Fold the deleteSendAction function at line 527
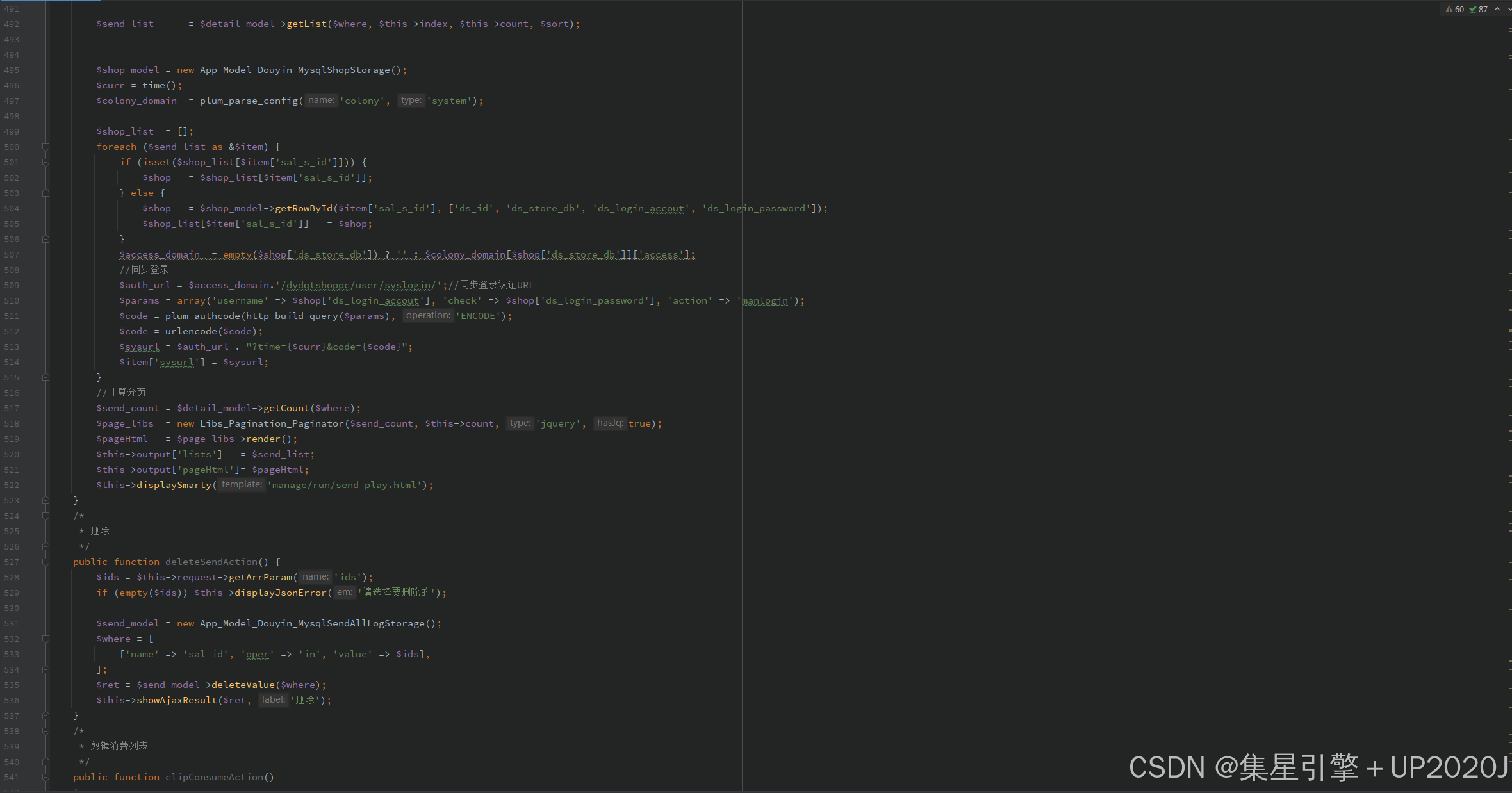The image size is (1512, 793). coord(45,562)
